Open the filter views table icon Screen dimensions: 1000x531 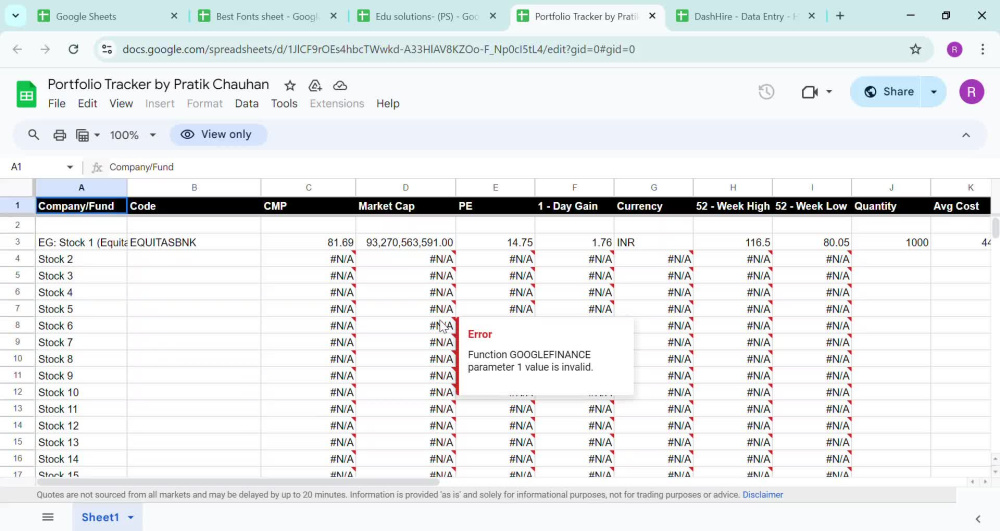pyautogui.click(x=82, y=135)
